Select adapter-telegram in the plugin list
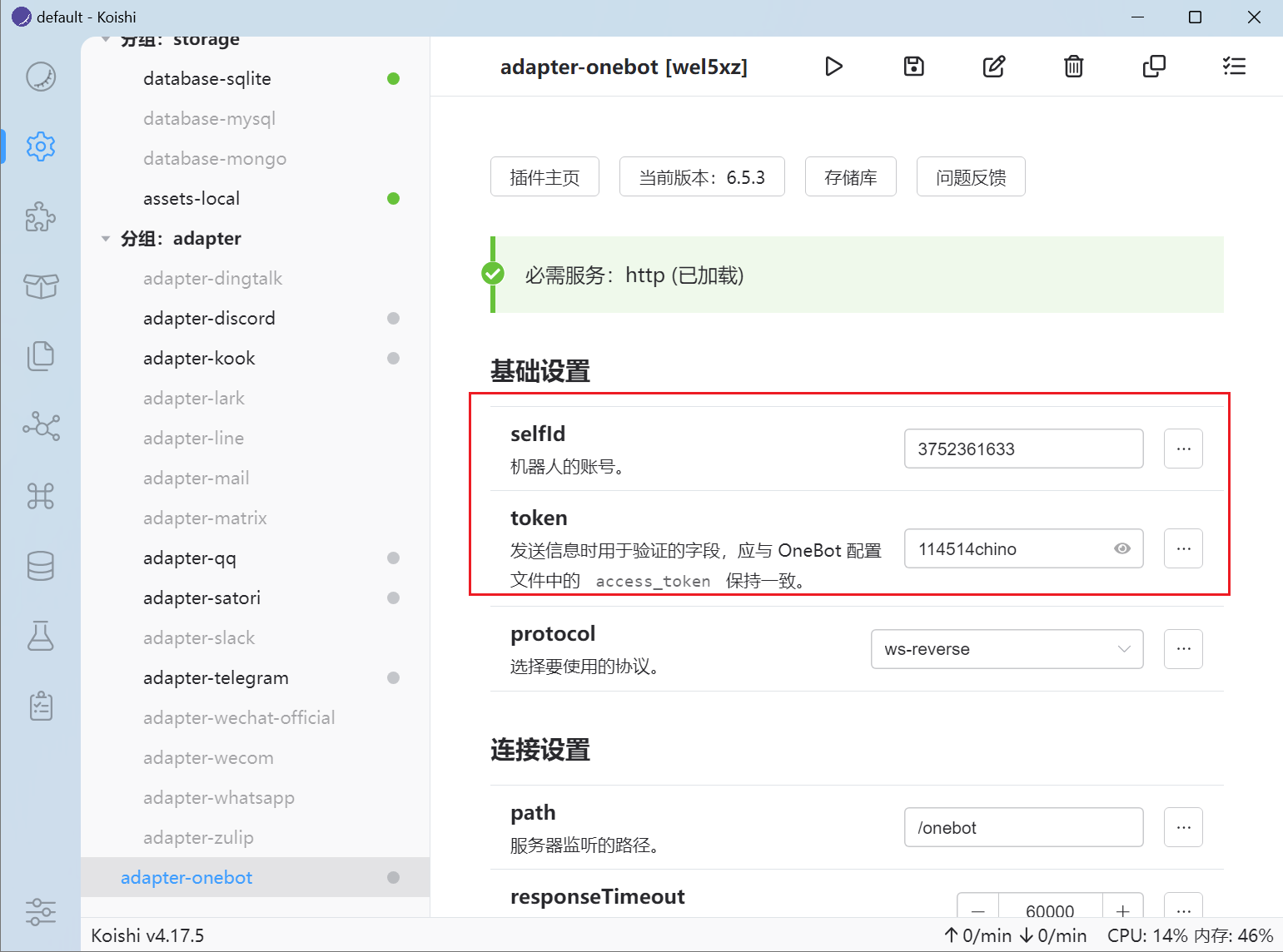Image resolution: width=1283 pixels, height=952 pixels. tap(256, 677)
